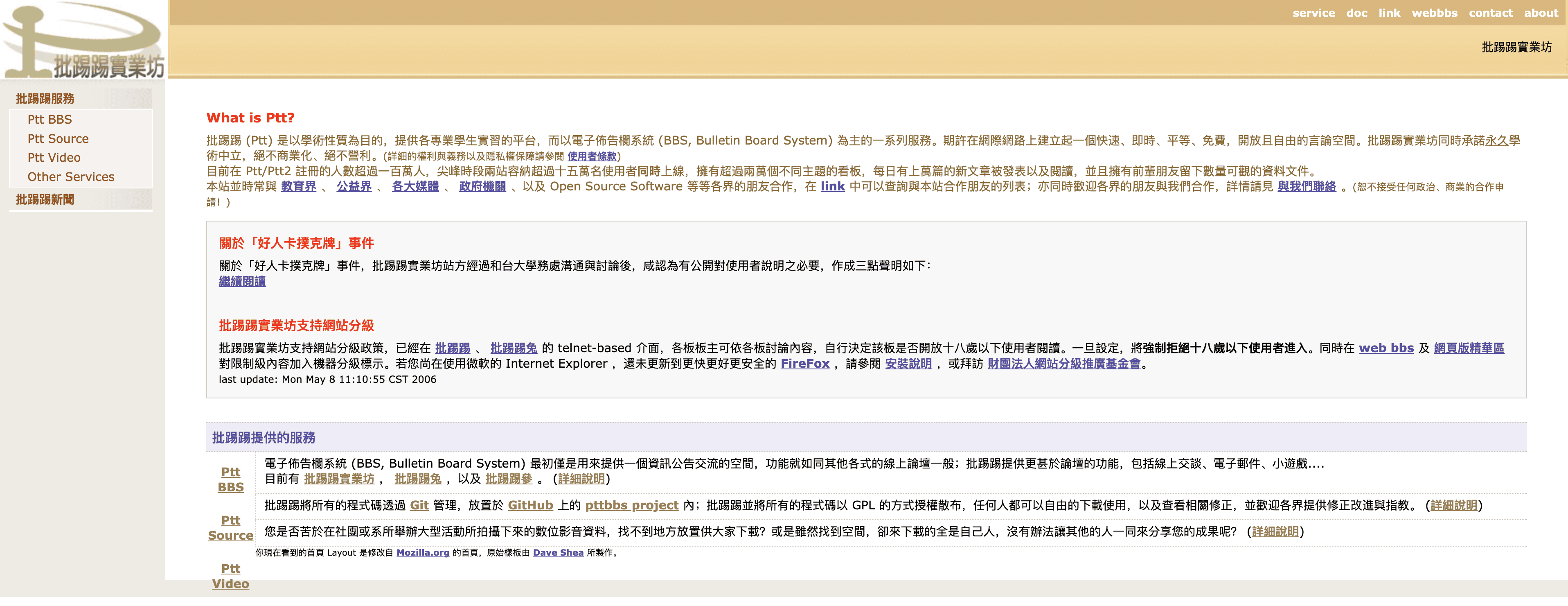Click the GitHub link
1568x606 pixels.
[530, 505]
